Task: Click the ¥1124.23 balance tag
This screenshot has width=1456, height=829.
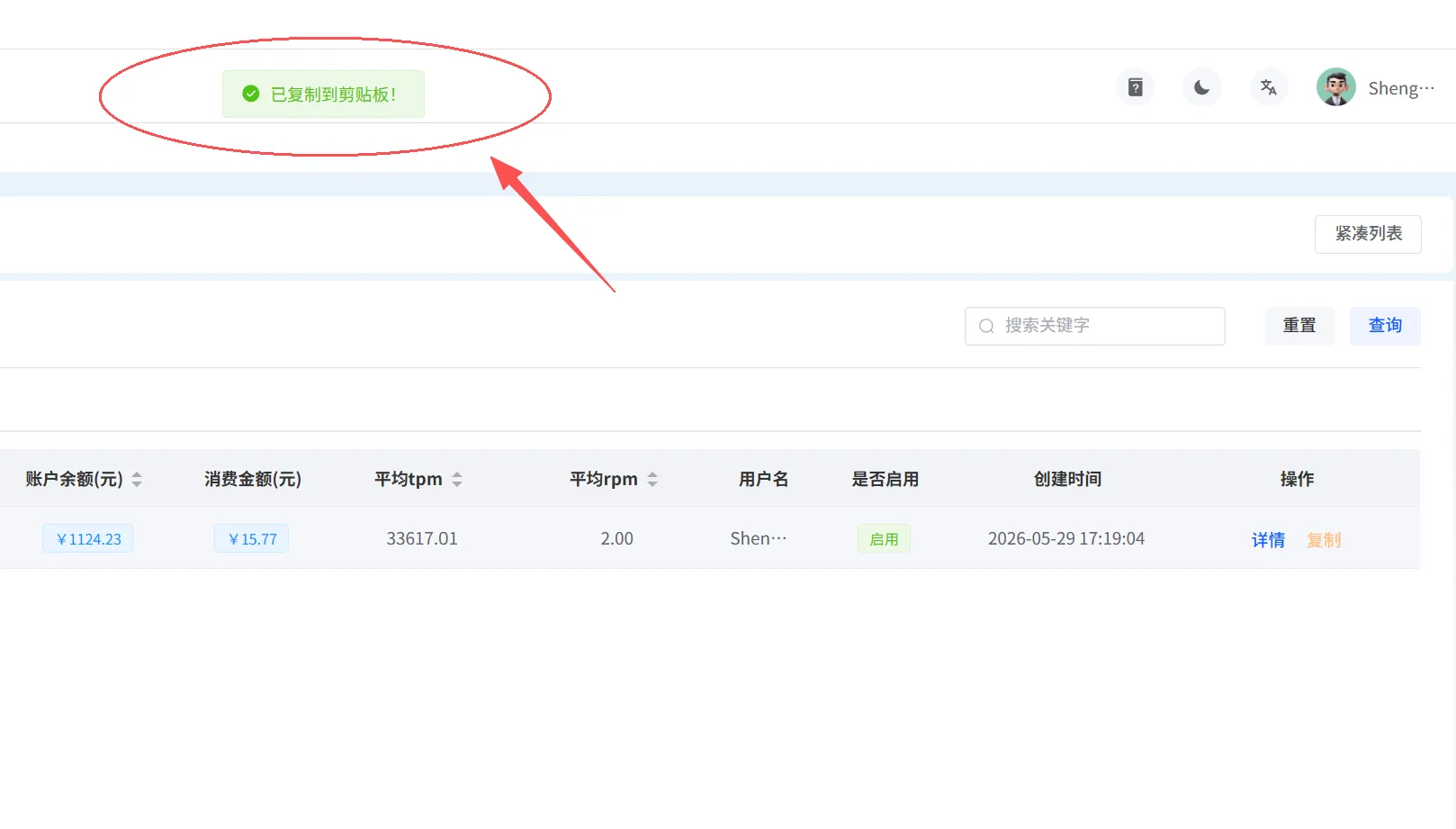Action: tap(88, 539)
